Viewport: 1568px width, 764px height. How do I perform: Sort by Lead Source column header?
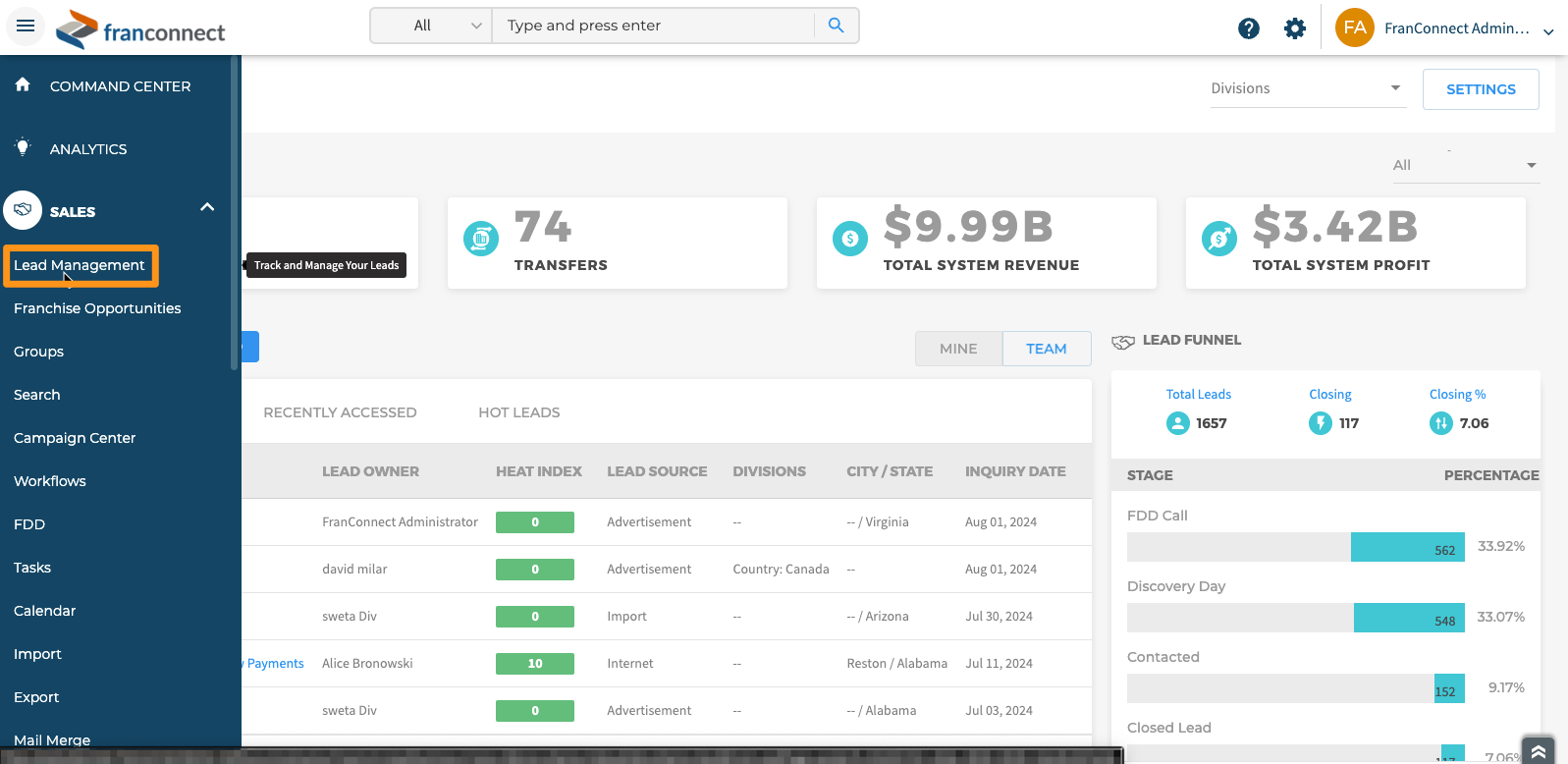coord(657,471)
